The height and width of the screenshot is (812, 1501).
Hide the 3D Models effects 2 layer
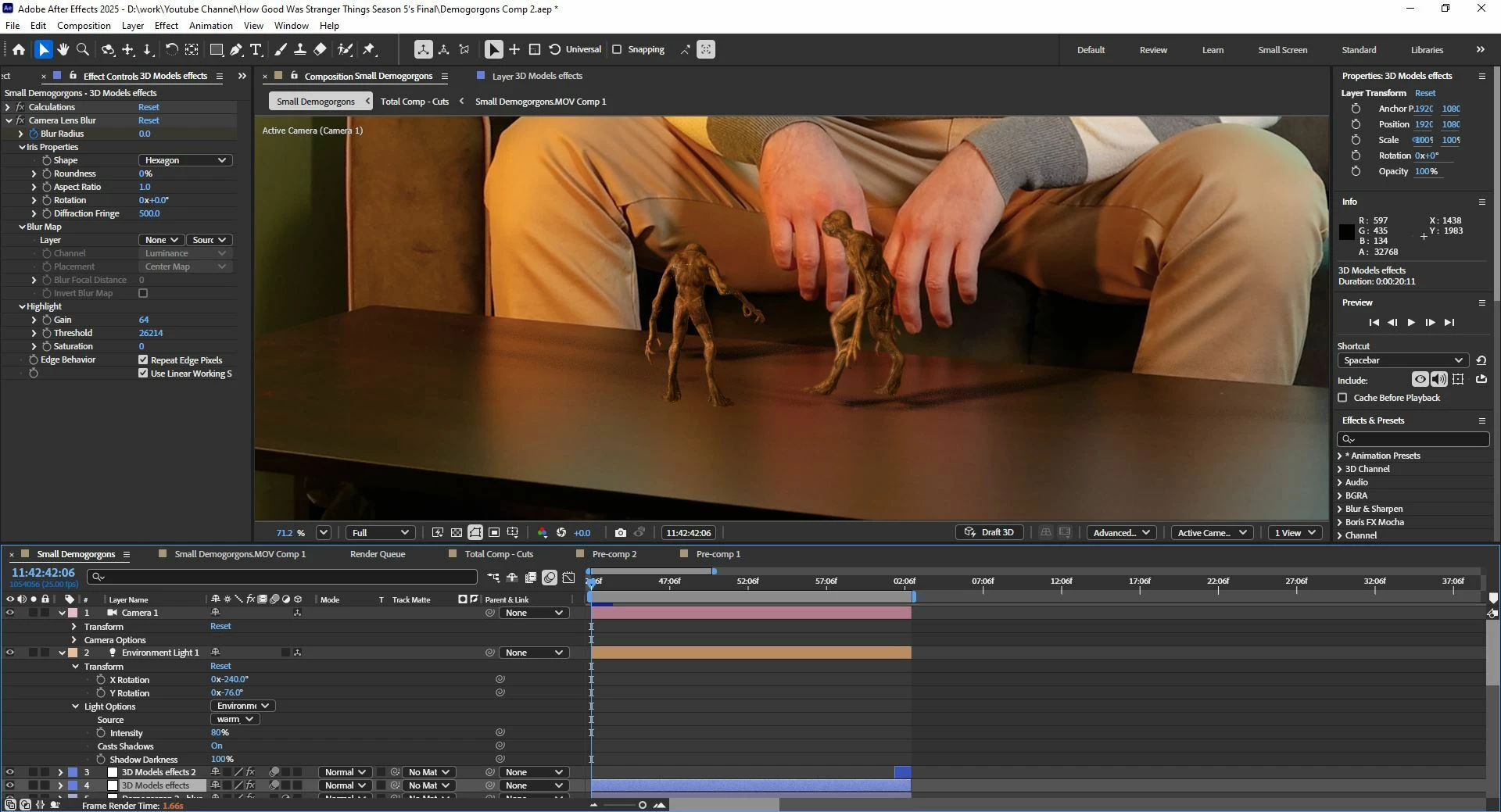tap(10, 772)
